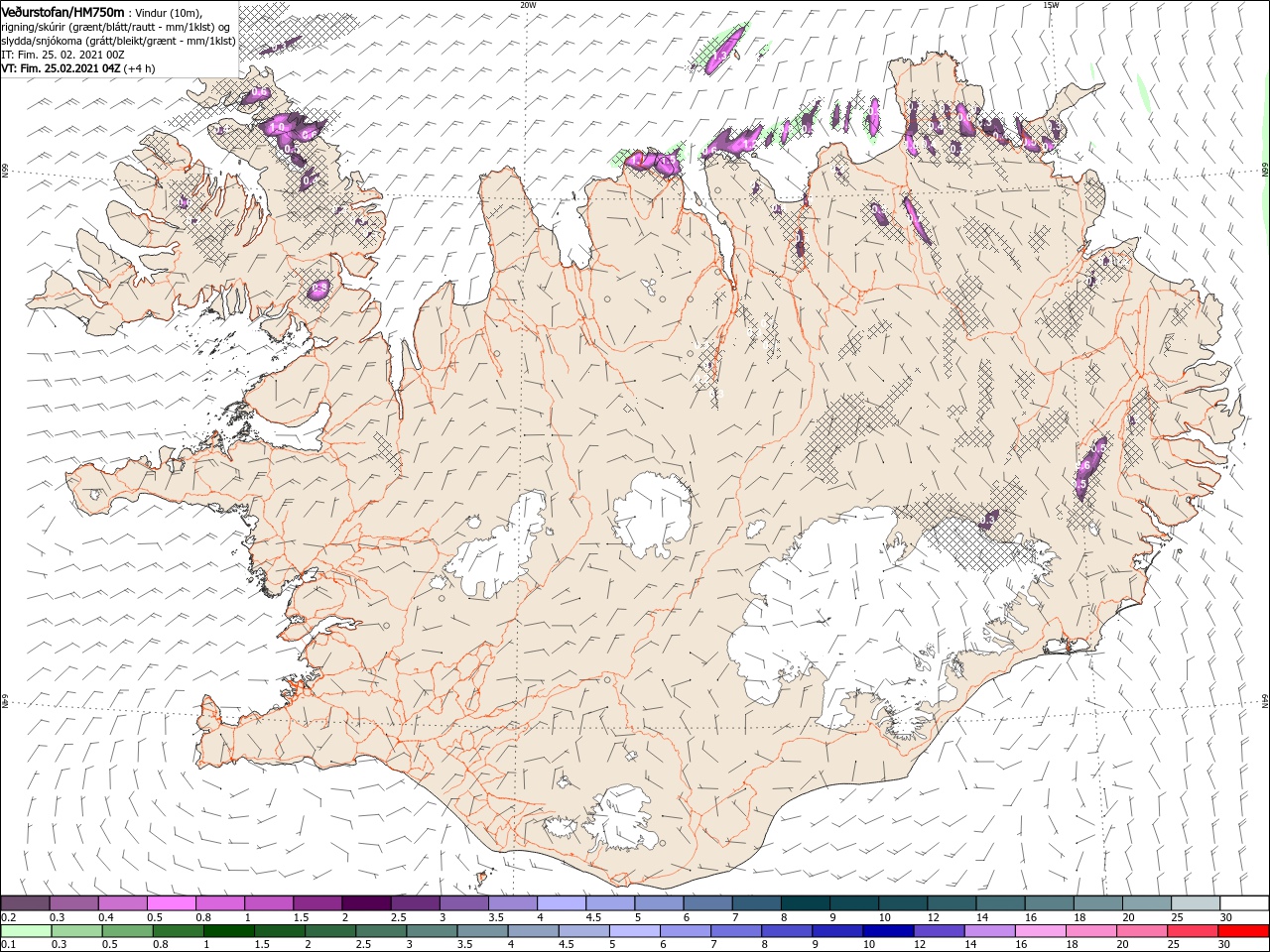The image size is (1270, 952).
Task: Click the 0.1 label on the green rain scale
Action: tap(7, 945)
